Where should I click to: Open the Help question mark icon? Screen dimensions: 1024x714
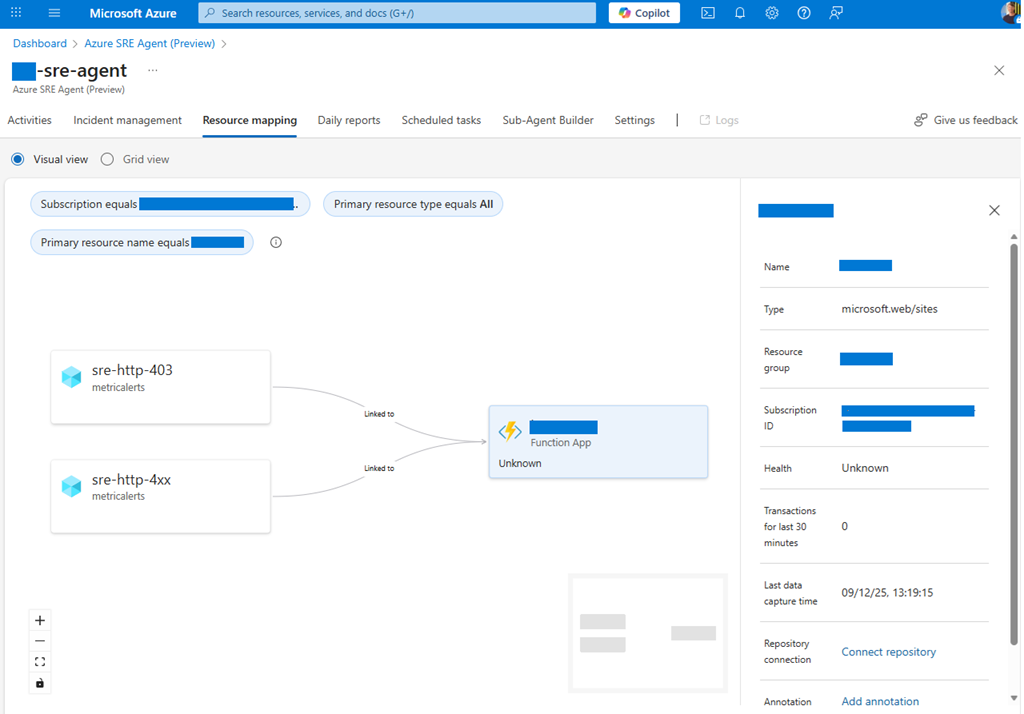(804, 13)
